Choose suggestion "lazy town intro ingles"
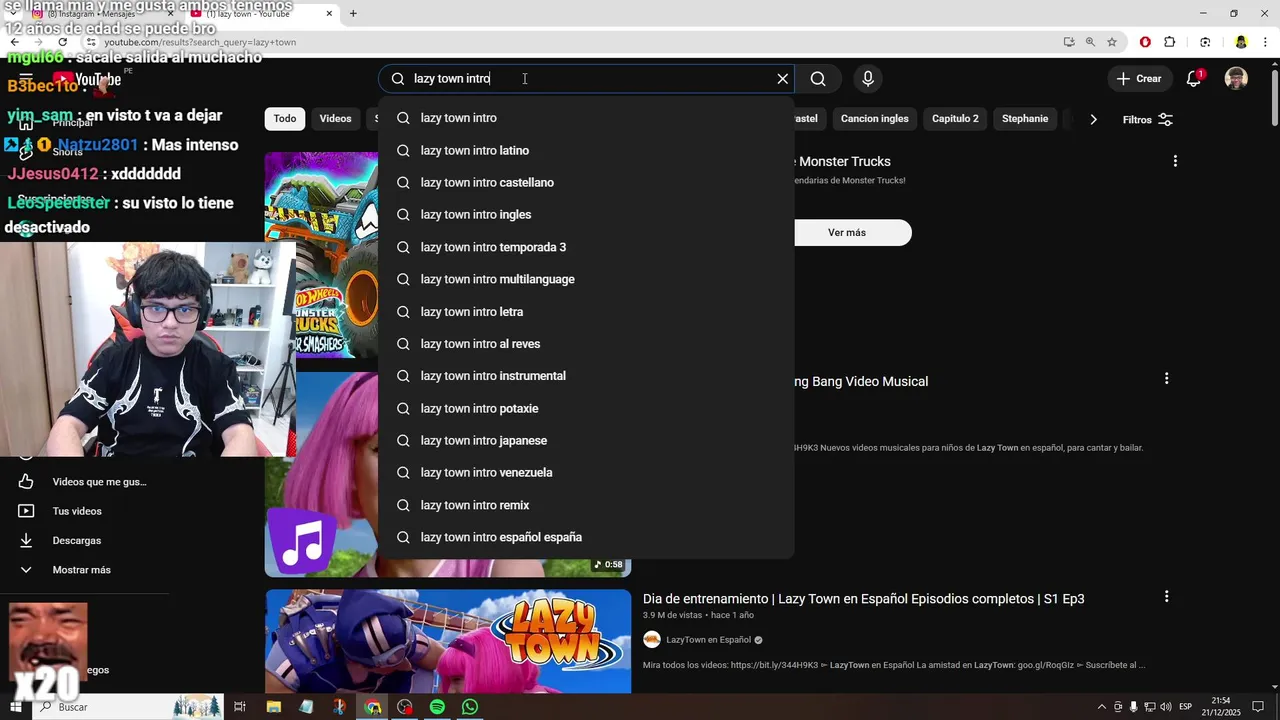The height and width of the screenshot is (720, 1280). tap(586, 214)
